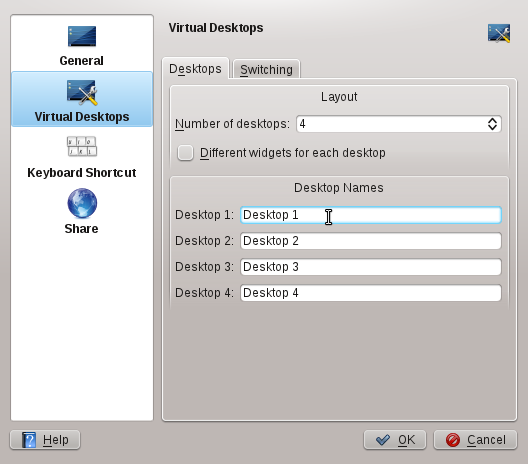Enable Different widgets for each desktop
The width and height of the screenshot is (528, 464).
pos(186,153)
